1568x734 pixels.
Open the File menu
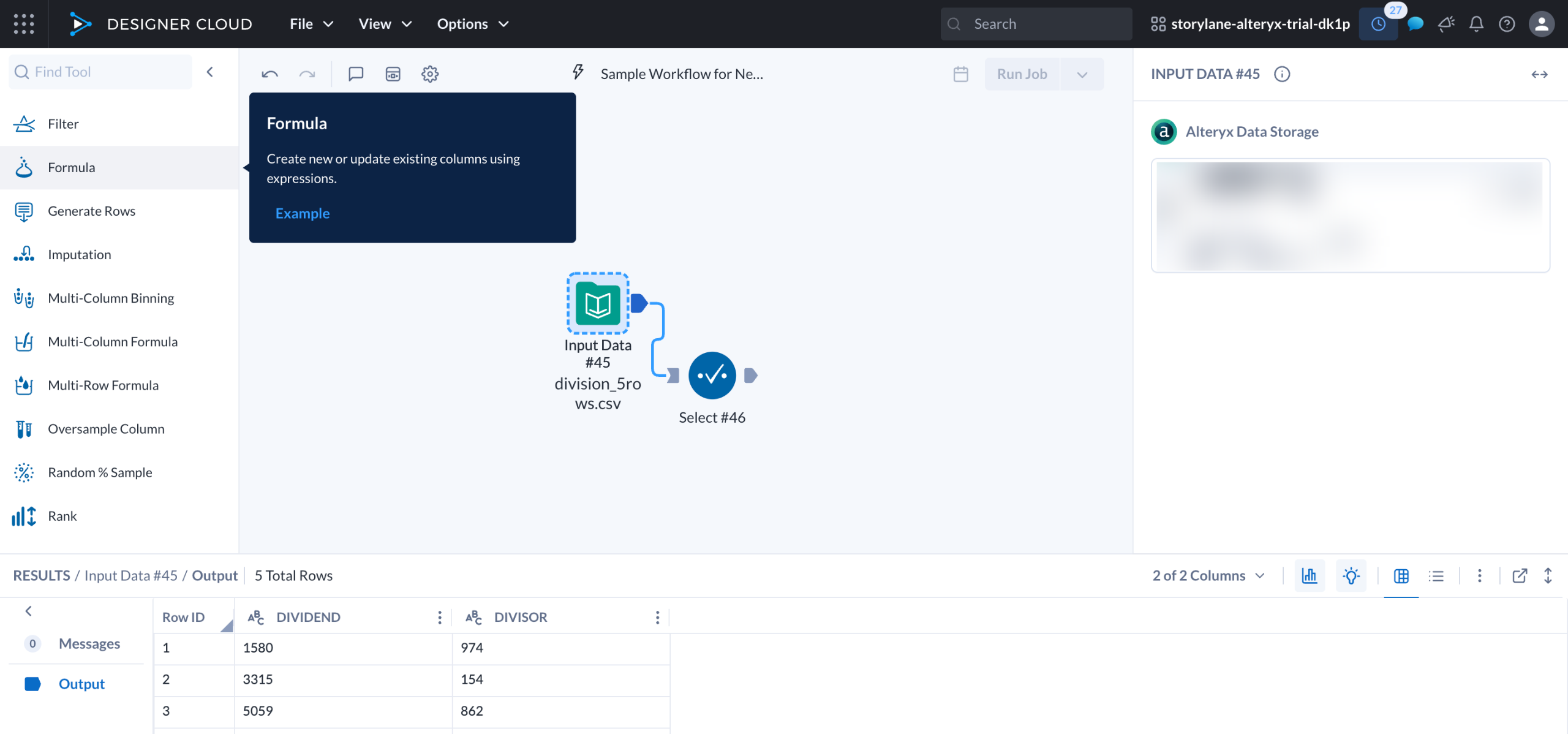click(311, 24)
